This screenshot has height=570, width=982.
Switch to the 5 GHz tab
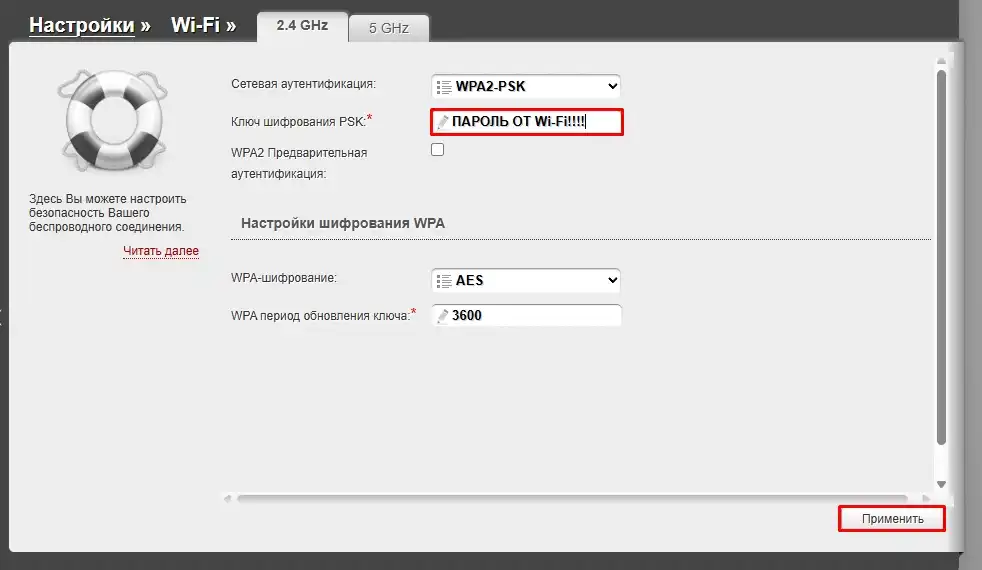click(388, 28)
